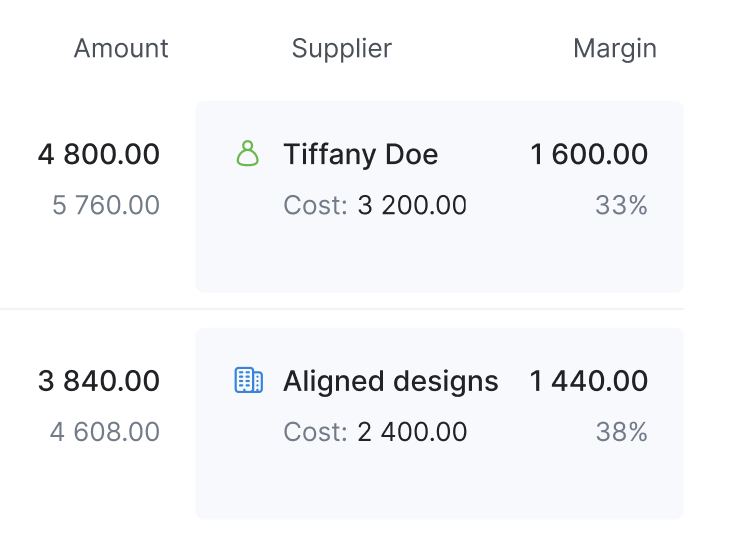Screen dimensions: 736x540
Task: Click the 3 200.00 cost value
Action: 411,206
